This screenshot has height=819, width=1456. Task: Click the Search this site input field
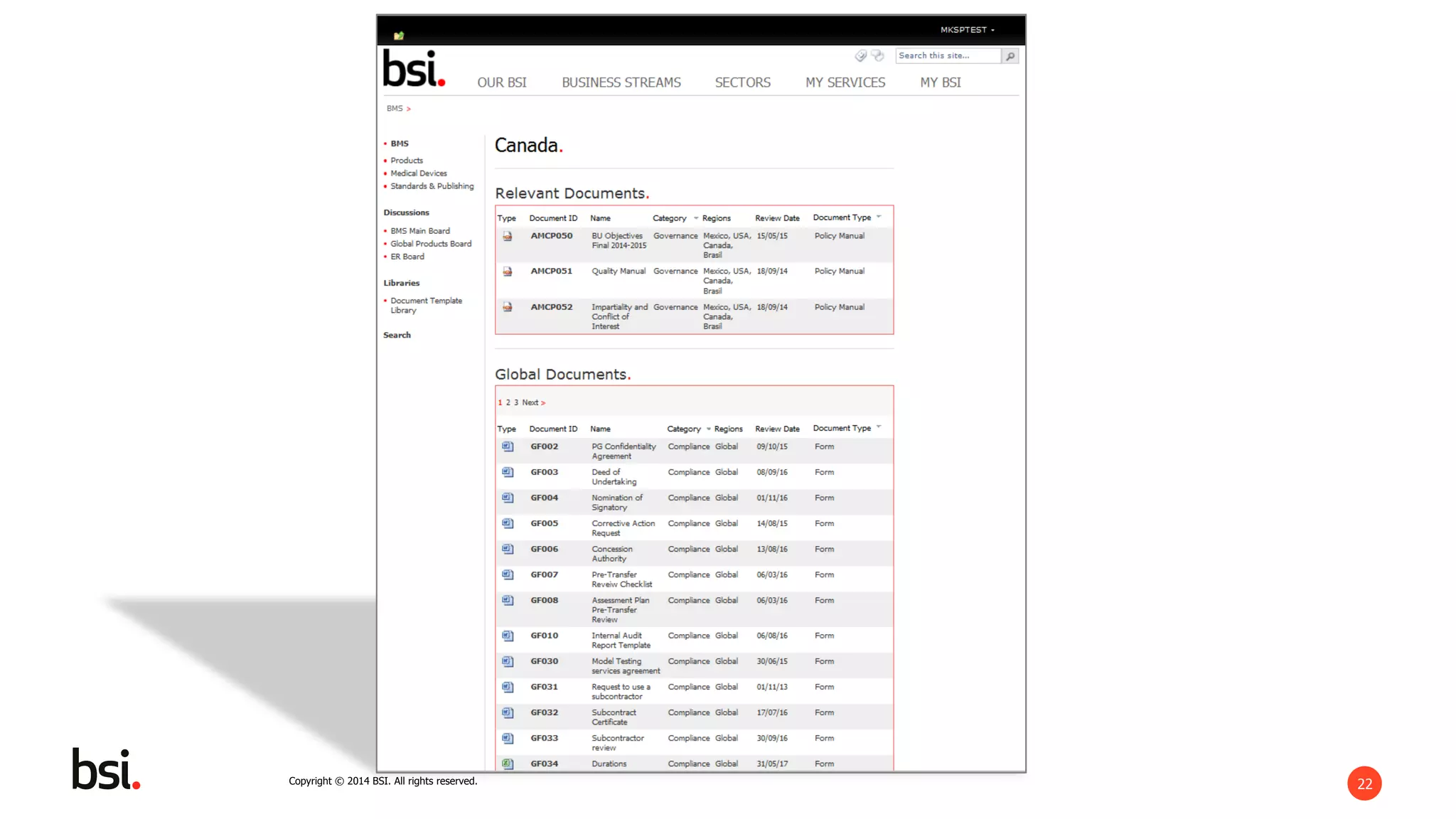(947, 55)
